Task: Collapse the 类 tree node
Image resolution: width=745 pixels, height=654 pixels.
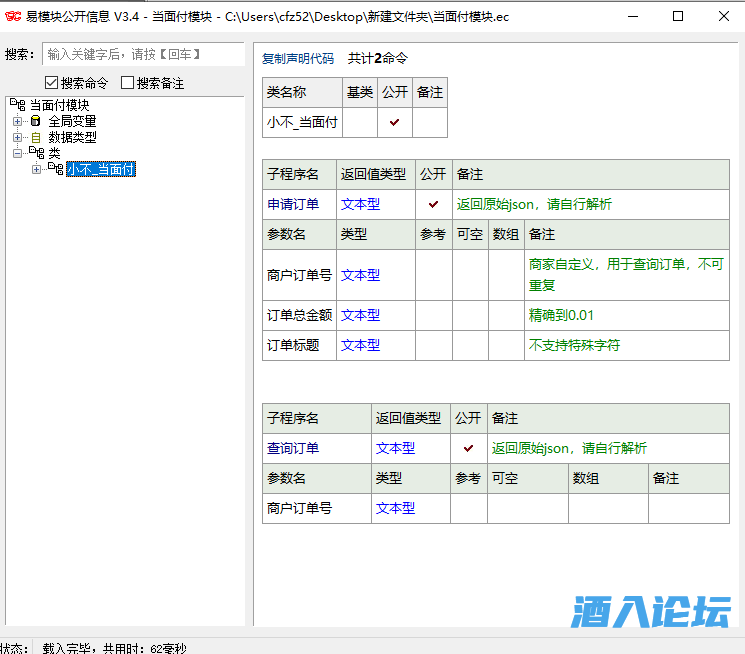Action: (17, 153)
